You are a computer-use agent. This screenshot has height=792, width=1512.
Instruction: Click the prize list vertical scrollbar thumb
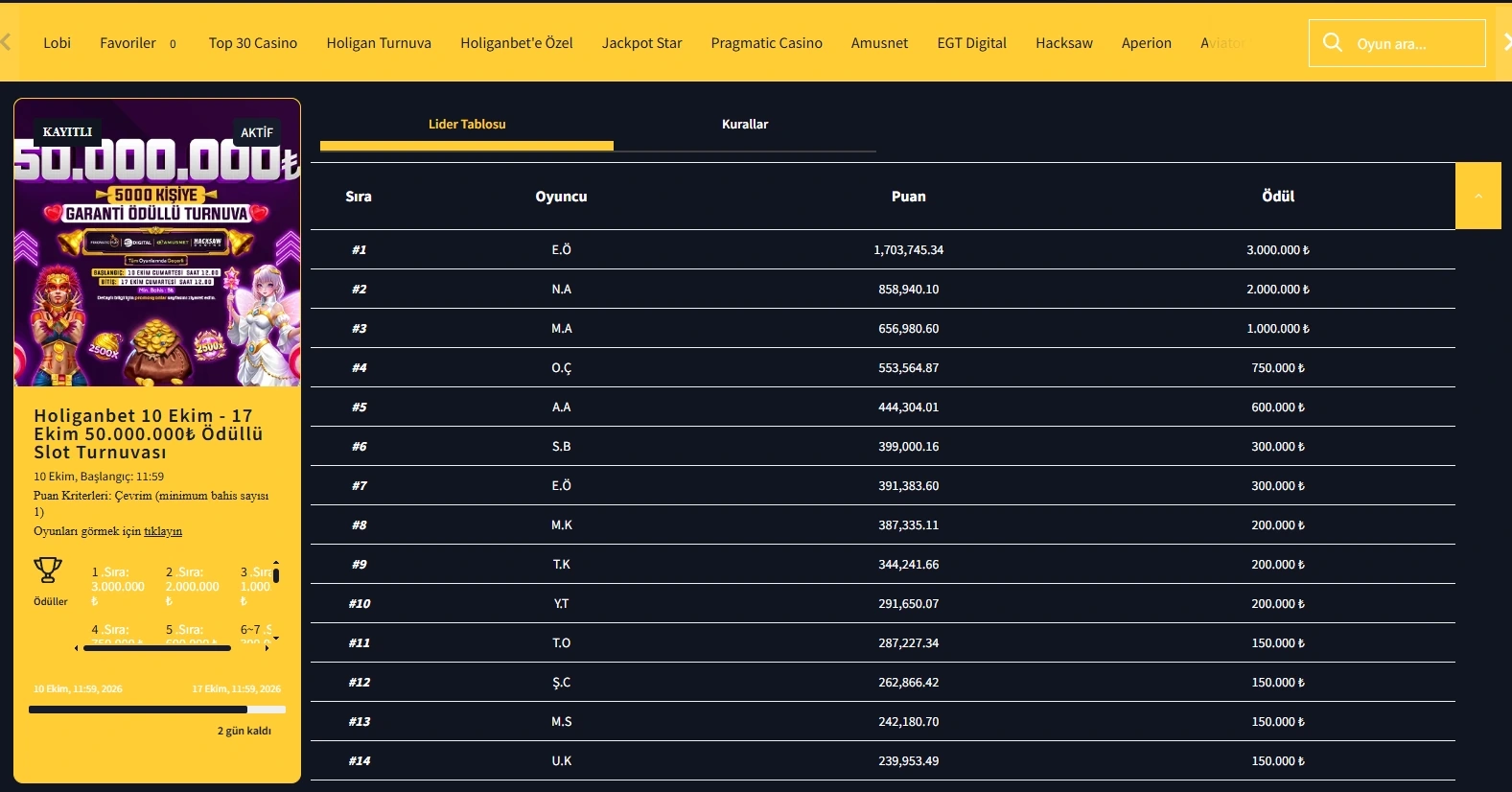tap(276, 575)
